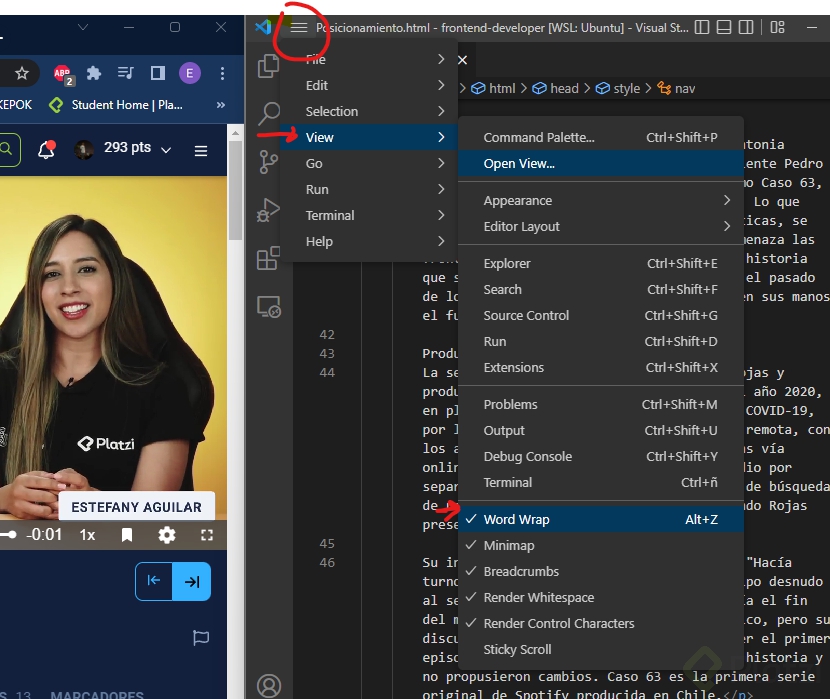Add a bookmark in video player
The height and width of the screenshot is (699, 830).
[x=127, y=535]
